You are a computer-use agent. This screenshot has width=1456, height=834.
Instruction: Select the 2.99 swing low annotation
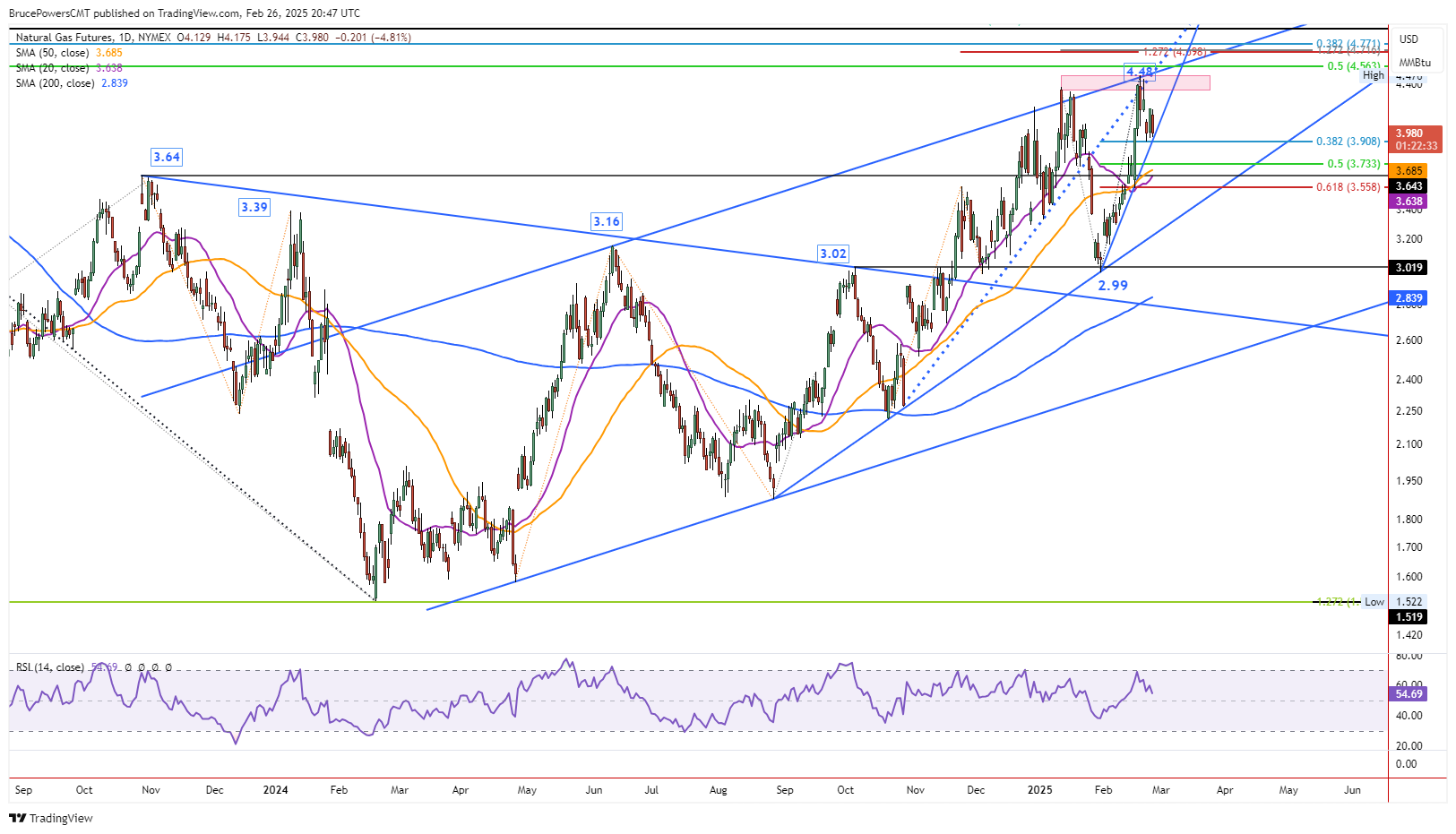click(x=1113, y=285)
